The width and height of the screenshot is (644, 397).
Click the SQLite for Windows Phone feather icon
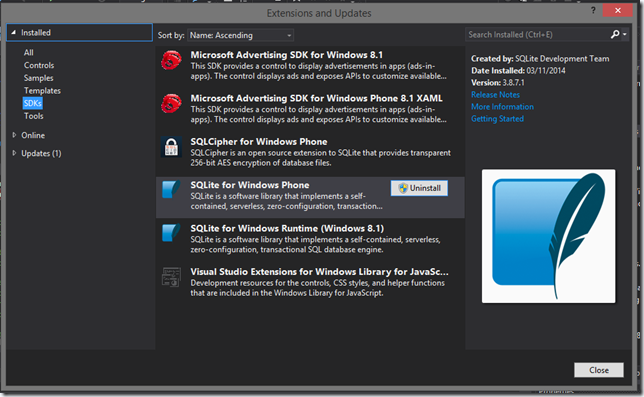click(x=171, y=189)
